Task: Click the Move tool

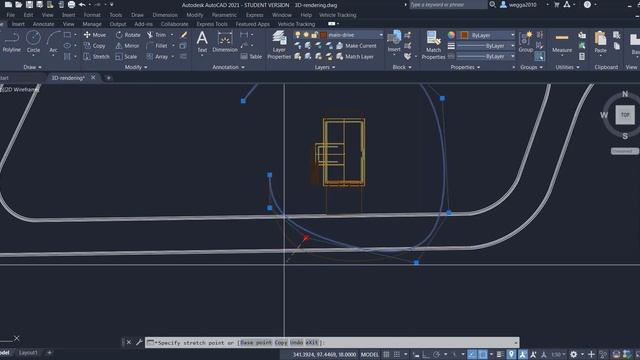Action: point(95,35)
